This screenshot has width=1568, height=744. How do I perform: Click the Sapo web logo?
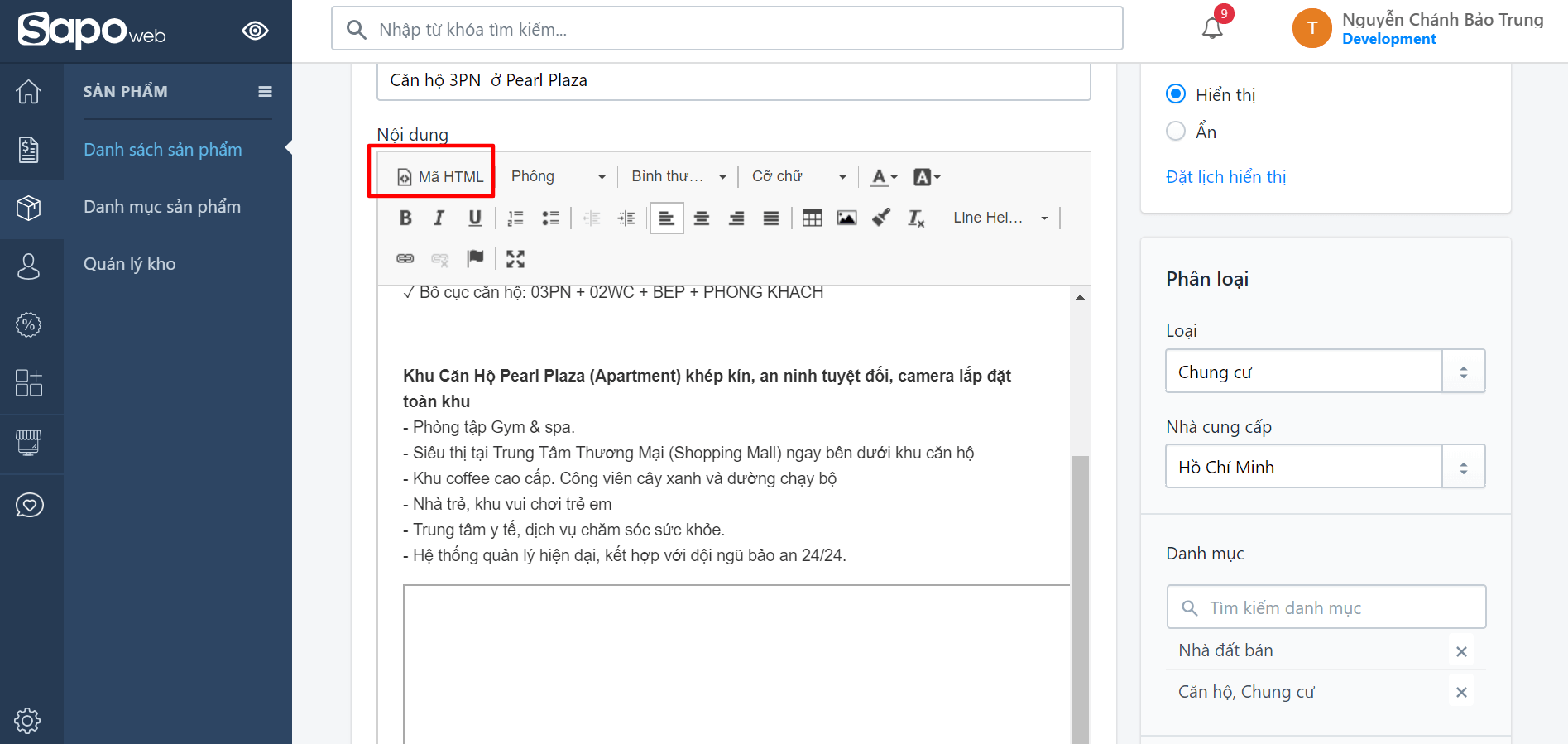pyautogui.click(x=92, y=31)
